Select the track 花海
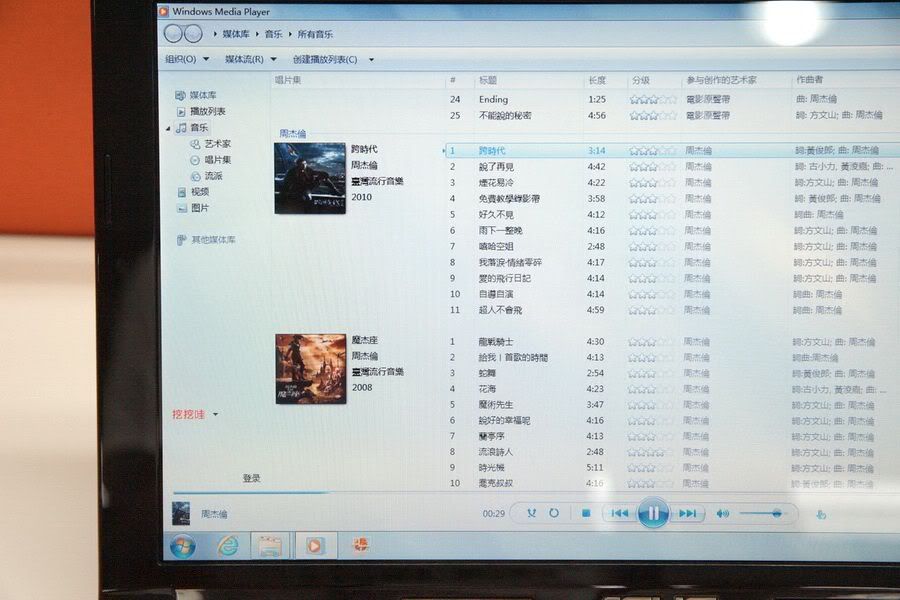 coord(487,389)
